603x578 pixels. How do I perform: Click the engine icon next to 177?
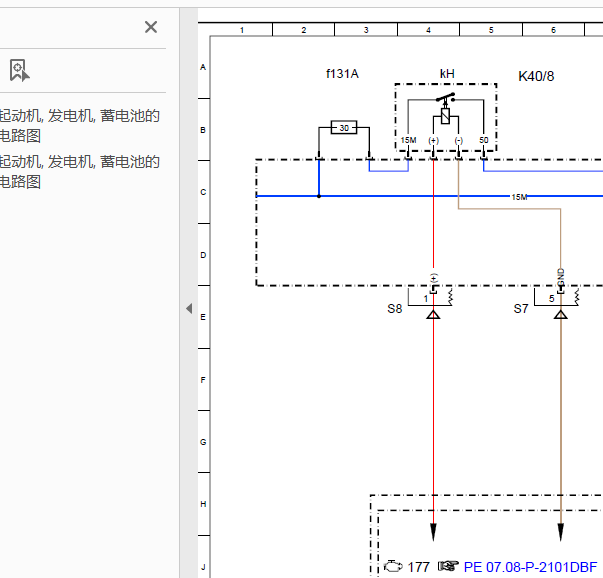(393, 566)
